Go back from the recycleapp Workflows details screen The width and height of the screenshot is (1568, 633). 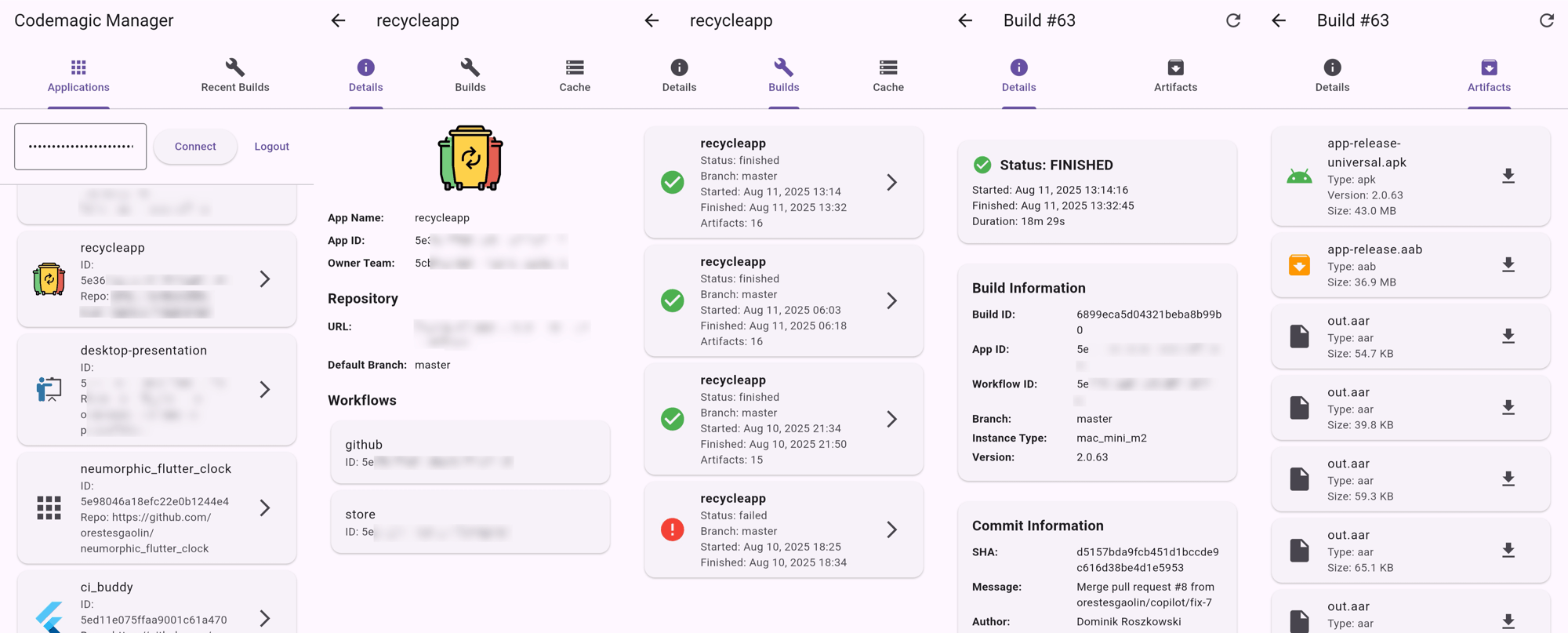(338, 20)
